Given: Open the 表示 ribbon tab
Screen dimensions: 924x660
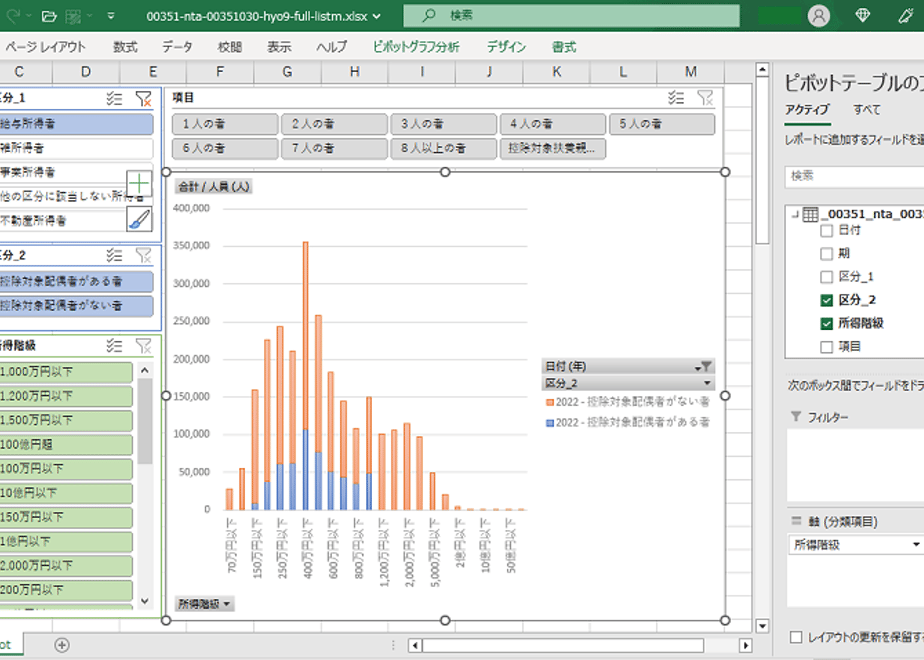Looking at the screenshot, I should pyautogui.click(x=279, y=47).
